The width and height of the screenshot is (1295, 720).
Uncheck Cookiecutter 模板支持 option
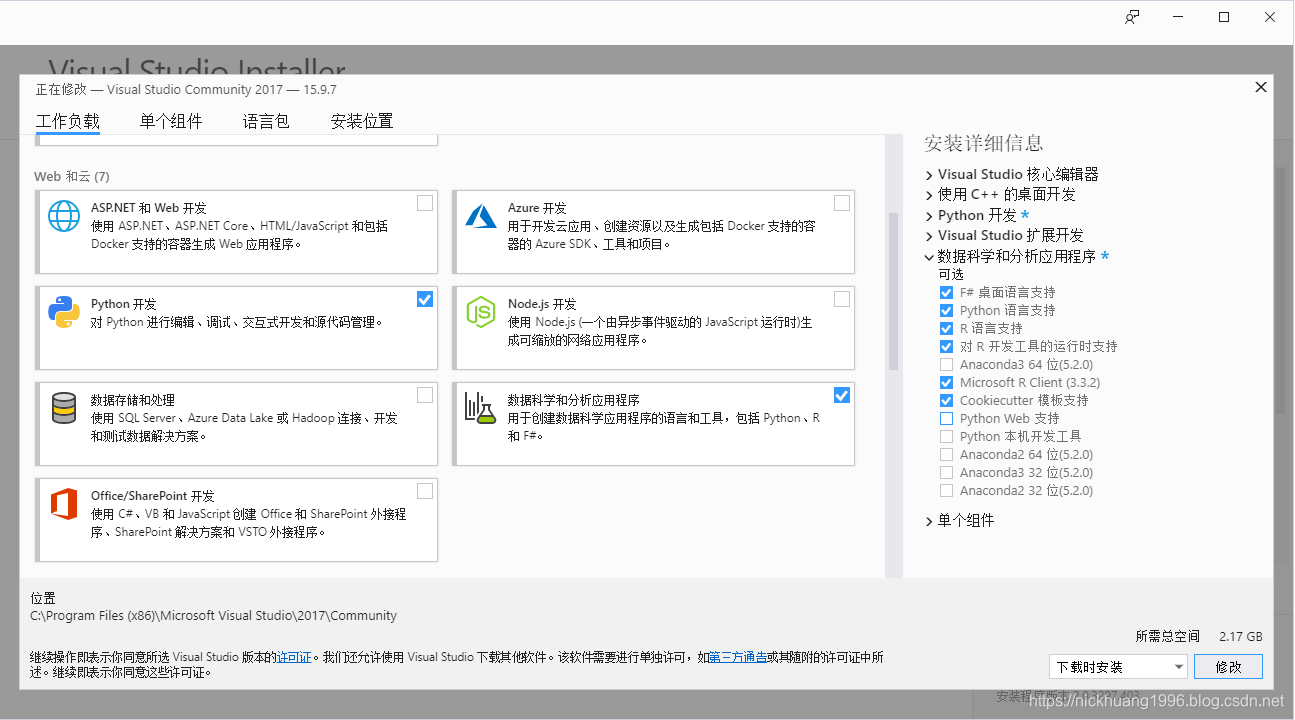point(946,401)
